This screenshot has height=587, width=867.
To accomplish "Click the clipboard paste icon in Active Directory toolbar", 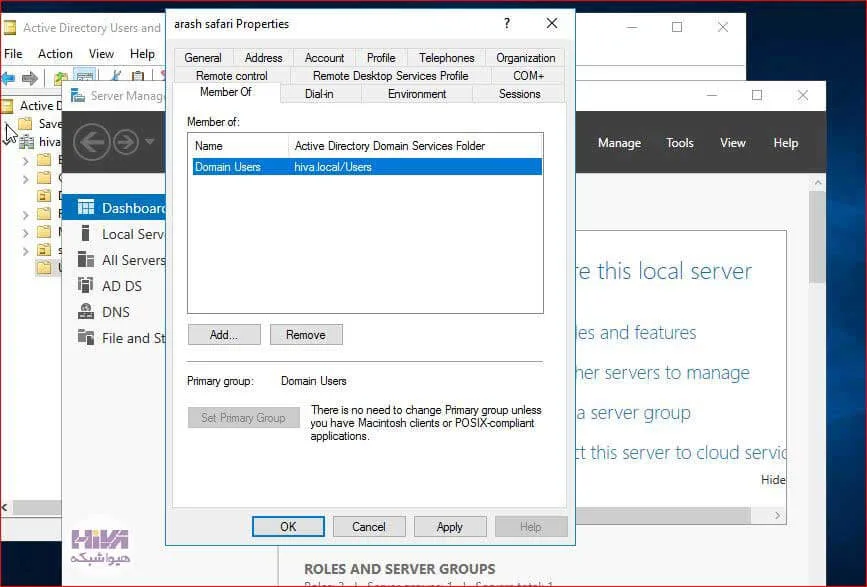I will point(138,77).
